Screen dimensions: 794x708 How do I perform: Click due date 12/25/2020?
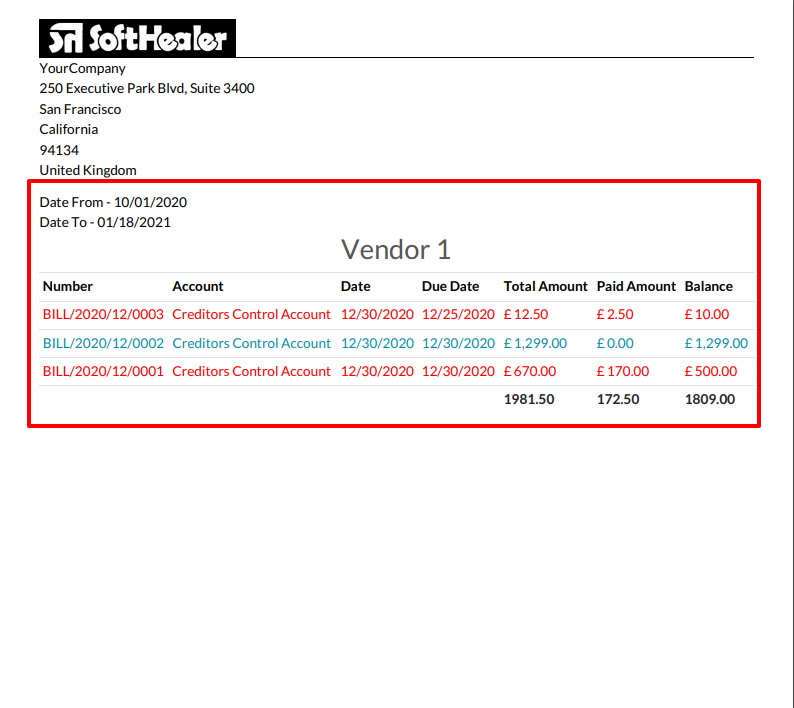click(458, 314)
